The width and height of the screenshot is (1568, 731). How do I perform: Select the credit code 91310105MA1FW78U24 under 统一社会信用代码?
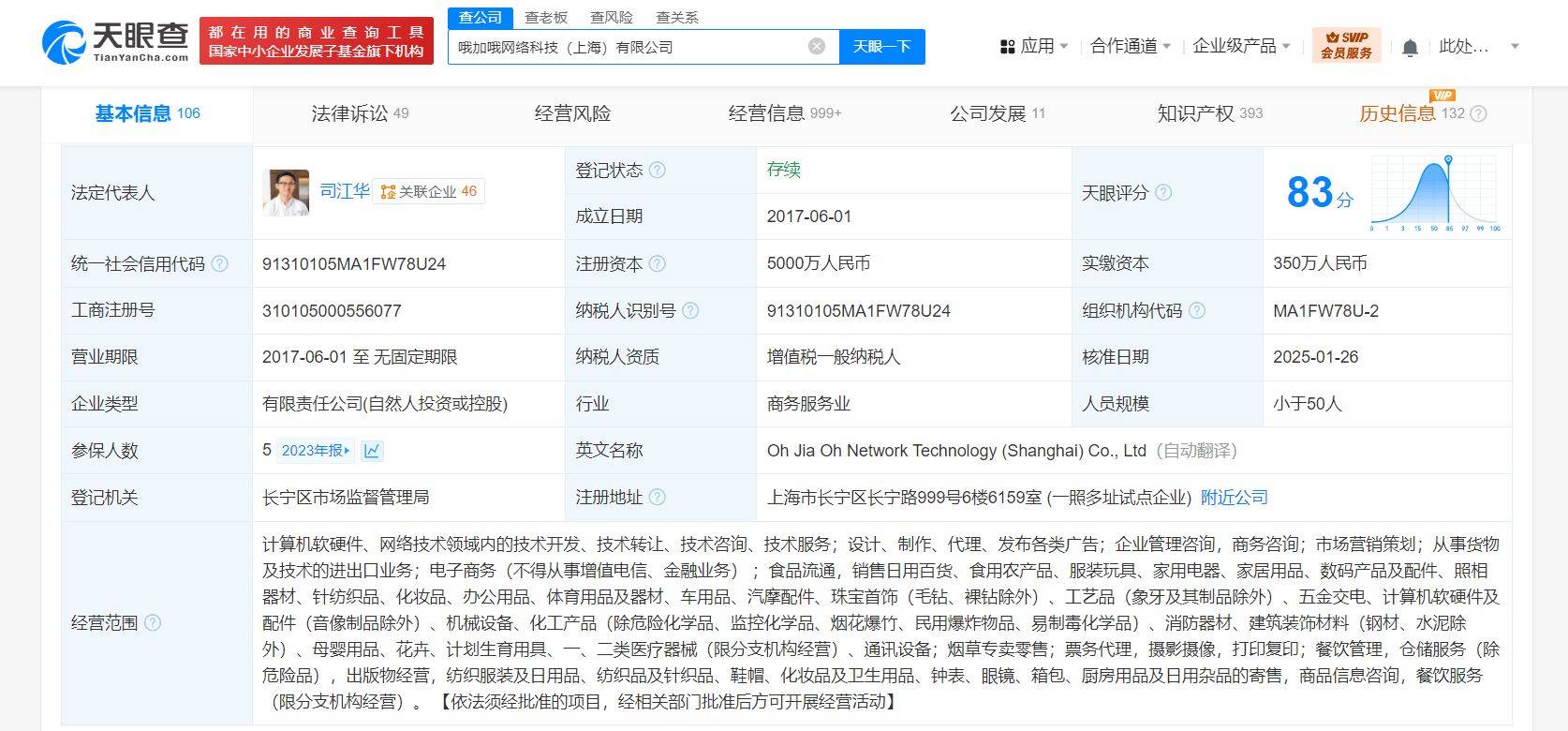tap(354, 263)
